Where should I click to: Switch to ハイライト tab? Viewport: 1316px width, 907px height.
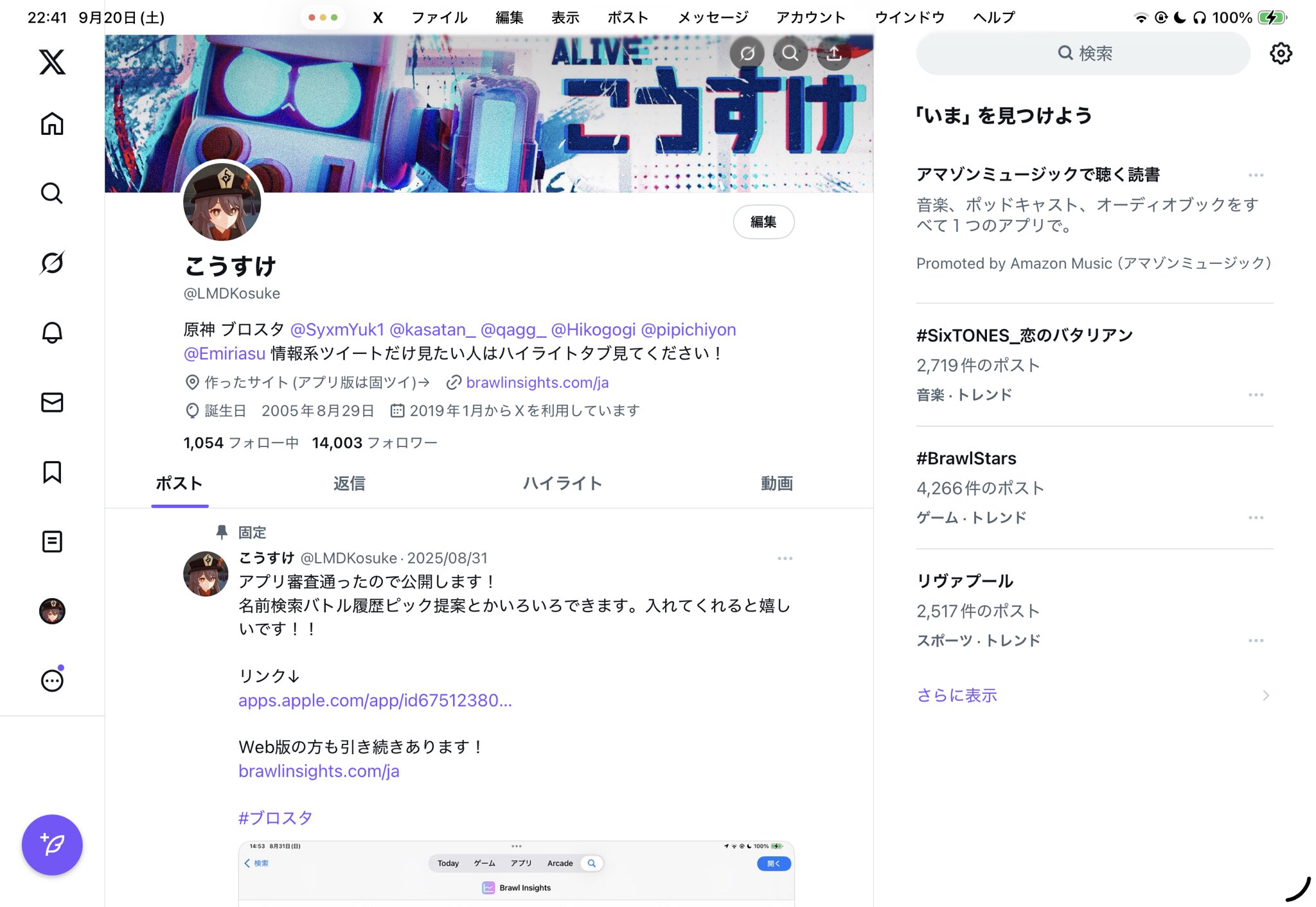point(562,483)
